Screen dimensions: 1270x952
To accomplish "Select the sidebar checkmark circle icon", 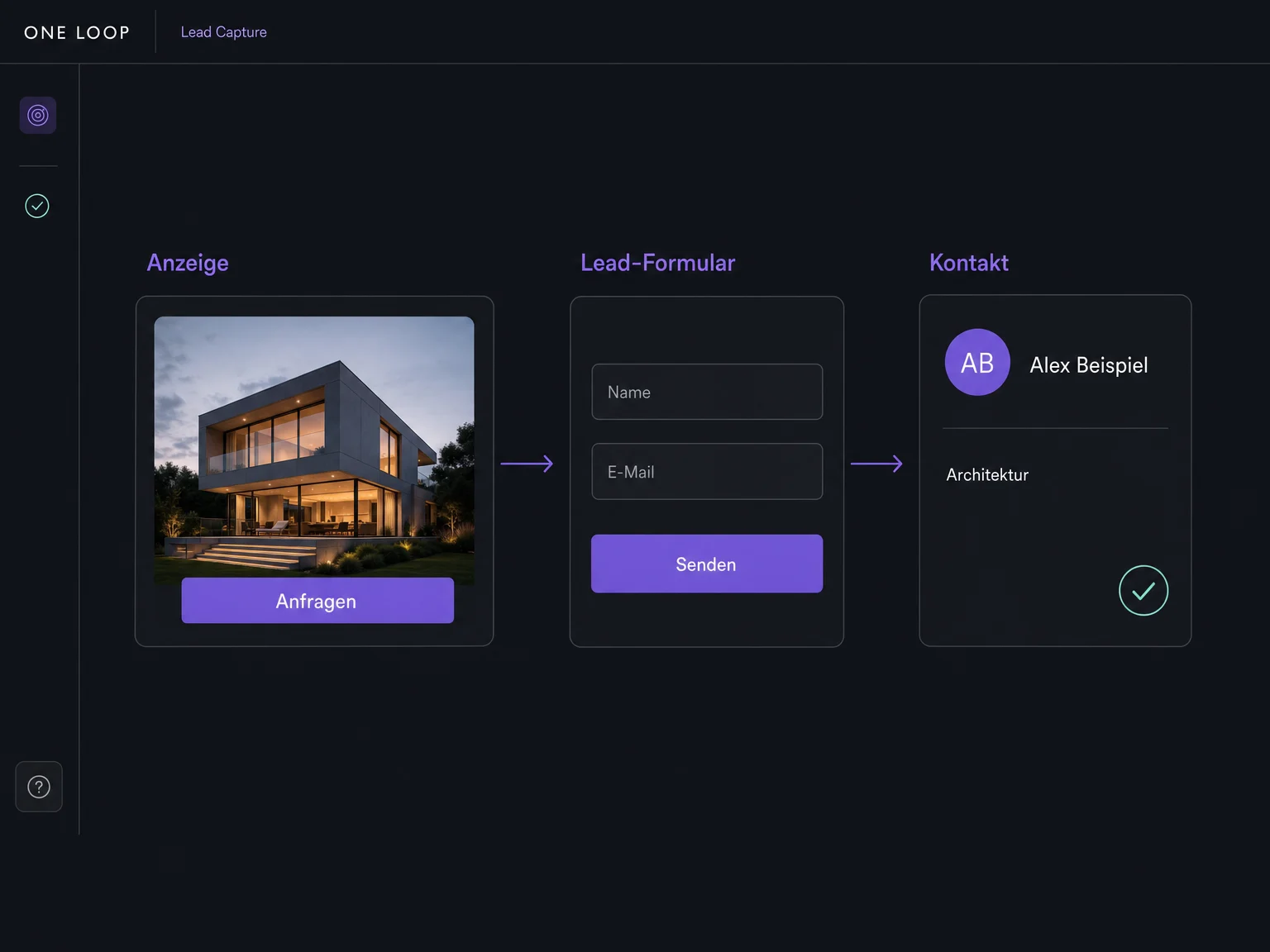I will pos(37,206).
